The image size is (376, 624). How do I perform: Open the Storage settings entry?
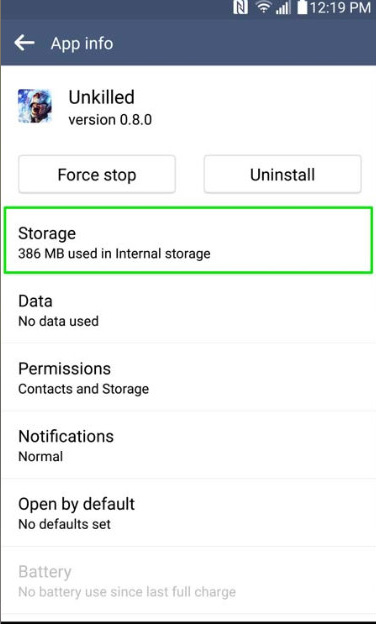(188, 240)
